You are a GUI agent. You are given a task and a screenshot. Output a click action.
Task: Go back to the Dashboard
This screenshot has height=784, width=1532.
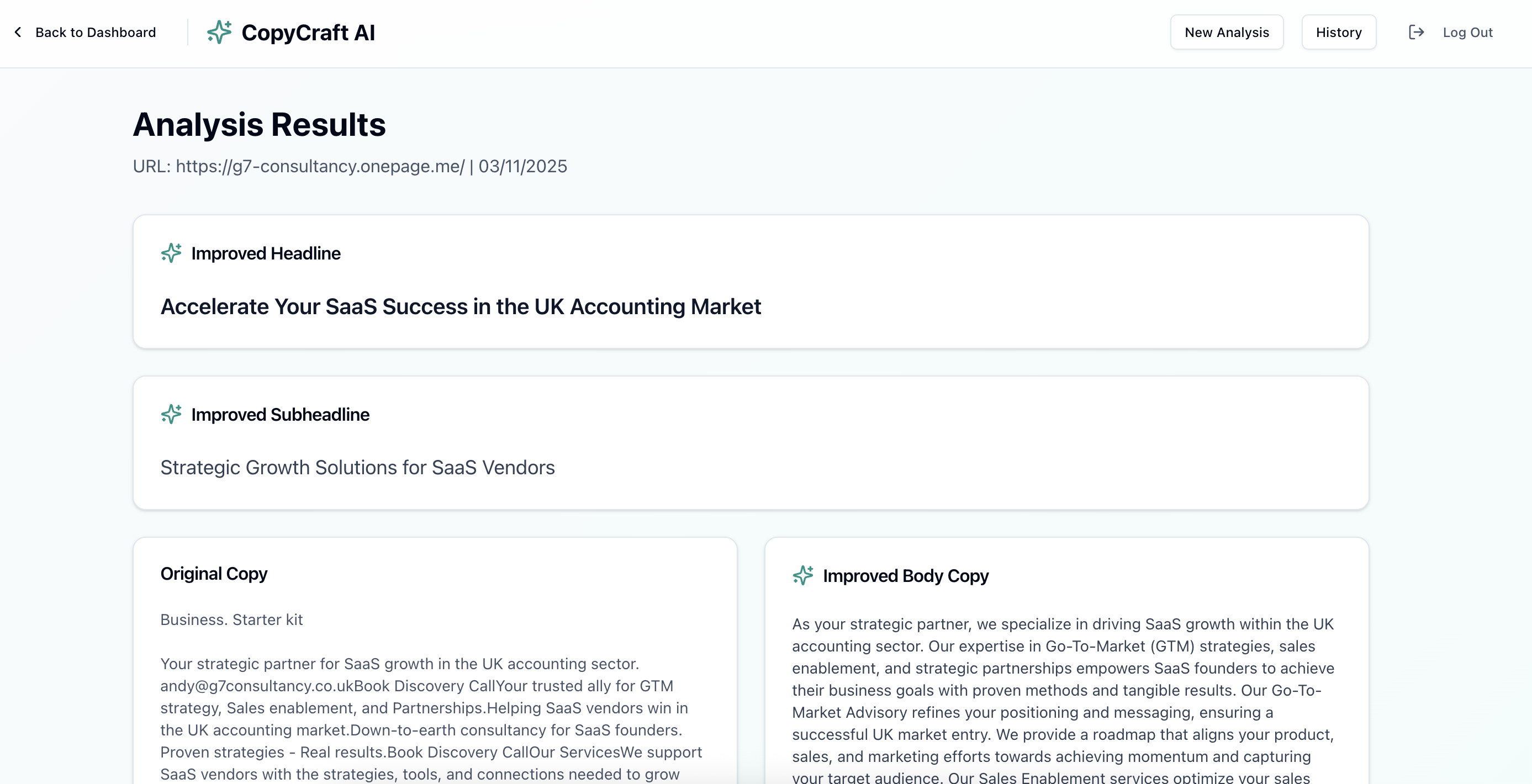95,32
